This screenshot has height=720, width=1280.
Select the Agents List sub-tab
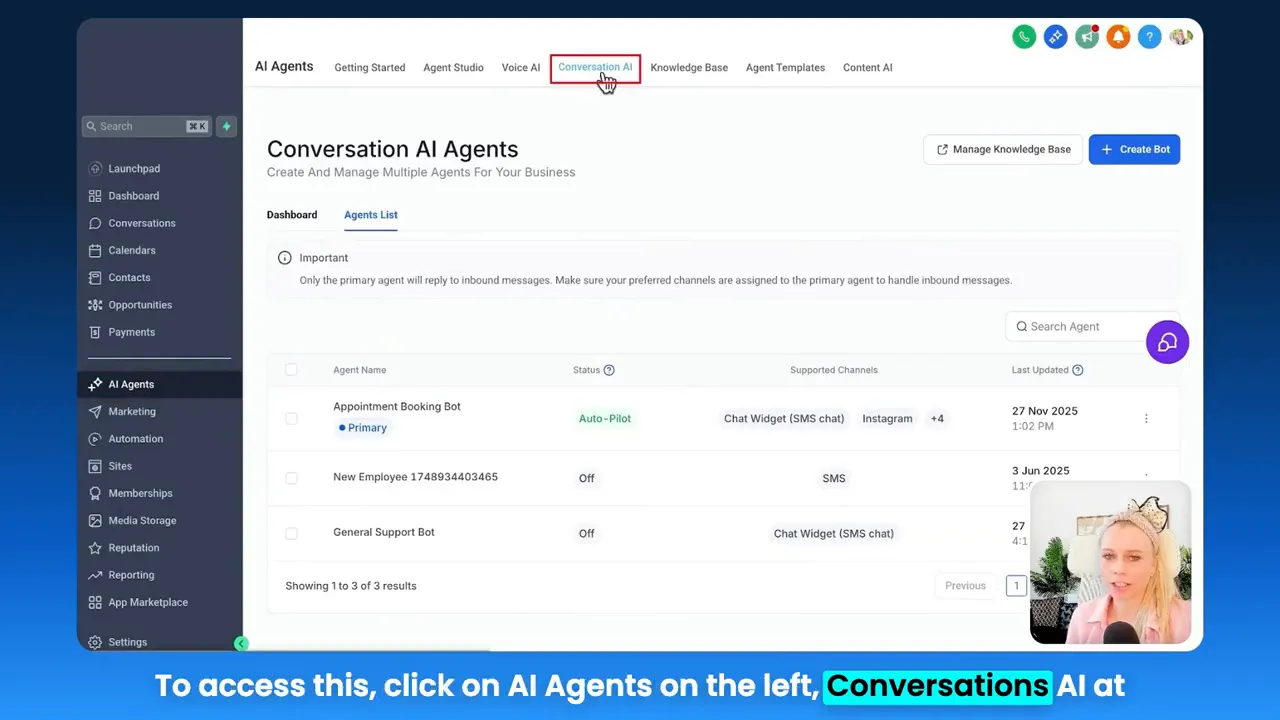pyautogui.click(x=371, y=215)
